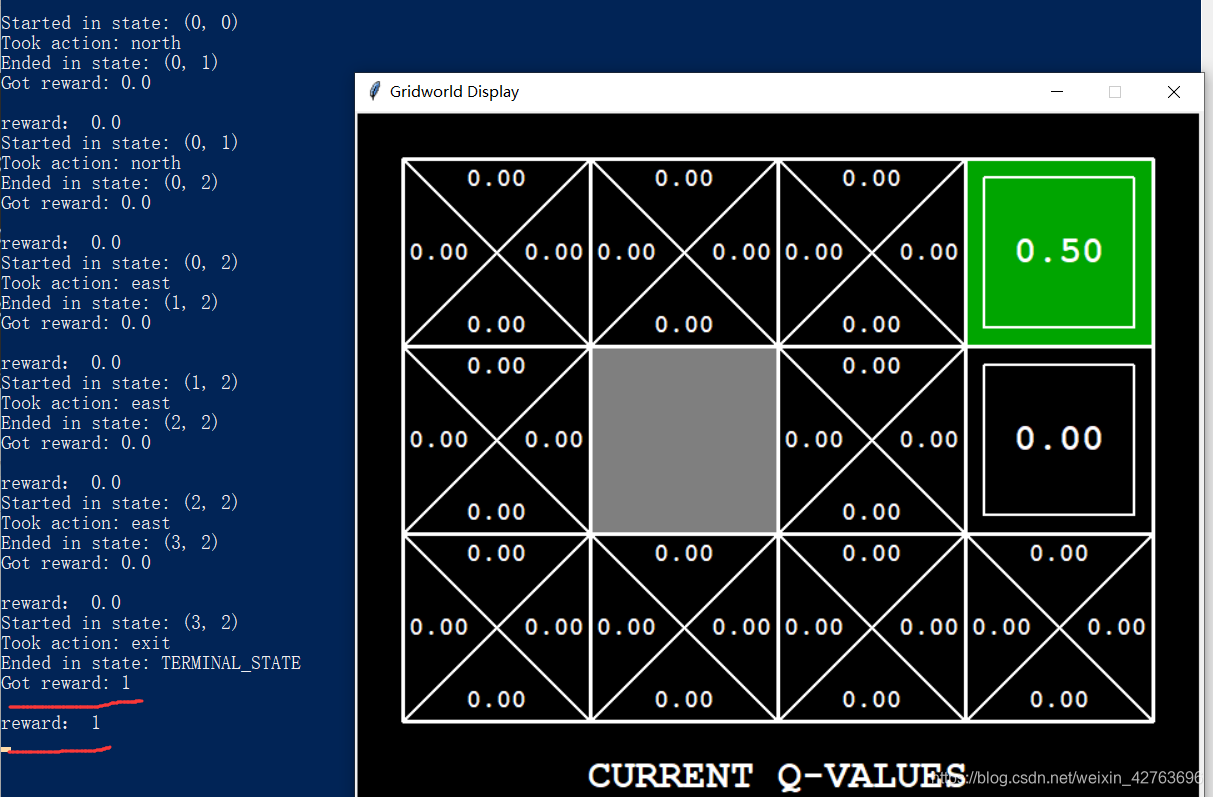This screenshot has width=1213, height=797.
Task: Click the Tk feather icon in Gridworld Display title bar
Action: (375, 91)
